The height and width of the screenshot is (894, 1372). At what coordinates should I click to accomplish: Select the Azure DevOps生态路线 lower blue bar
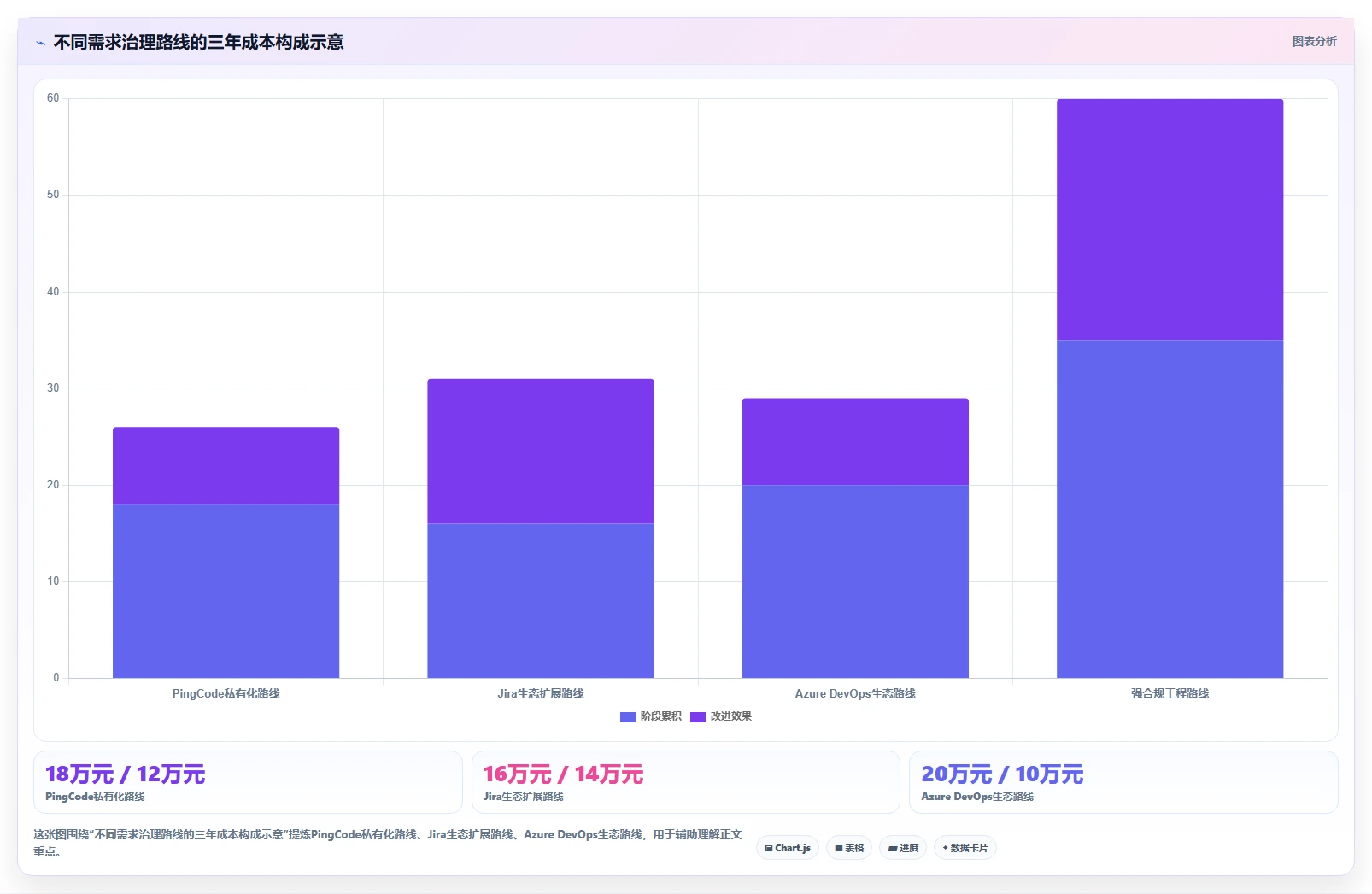[855, 581]
